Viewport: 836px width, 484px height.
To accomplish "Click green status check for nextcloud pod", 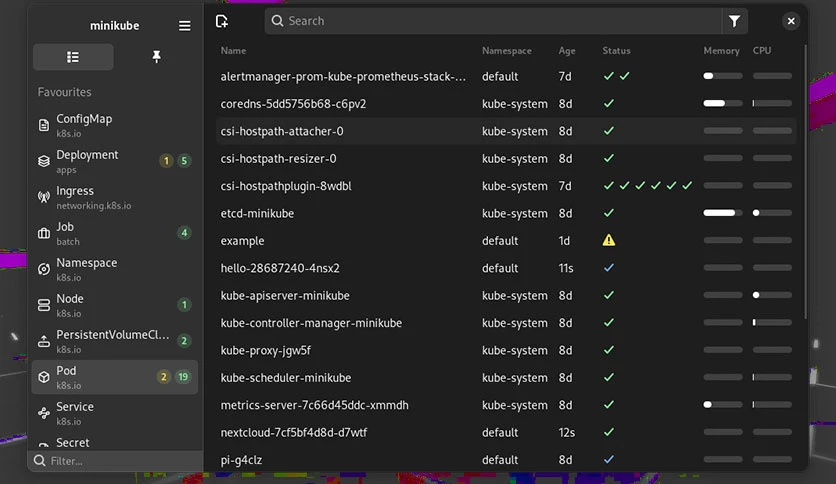I will click(609, 432).
